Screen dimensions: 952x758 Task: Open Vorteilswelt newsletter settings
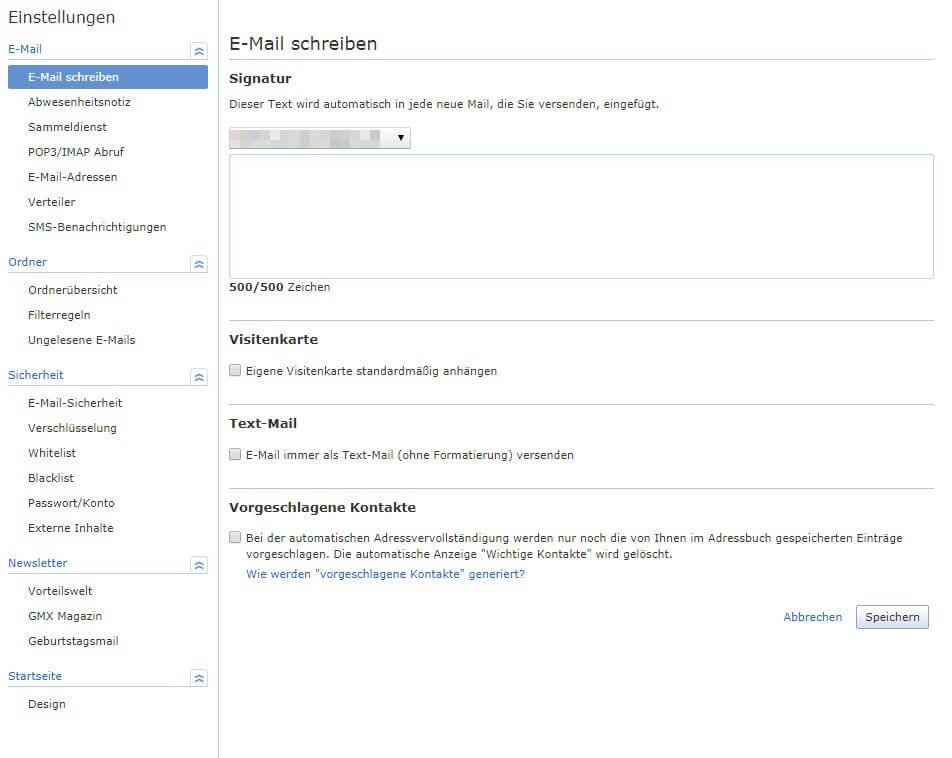(60, 591)
